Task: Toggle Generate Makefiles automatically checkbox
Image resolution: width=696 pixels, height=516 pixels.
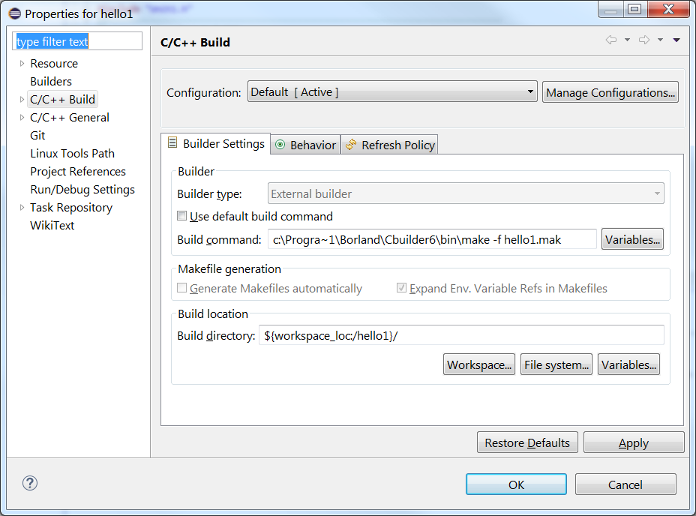Action: pyautogui.click(x=182, y=288)
